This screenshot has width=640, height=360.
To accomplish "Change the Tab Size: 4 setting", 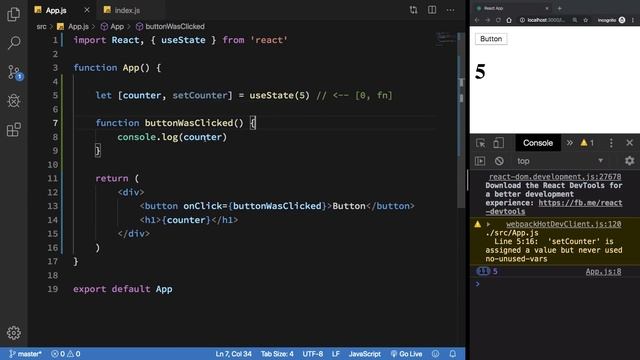I will tap(277, 354).
